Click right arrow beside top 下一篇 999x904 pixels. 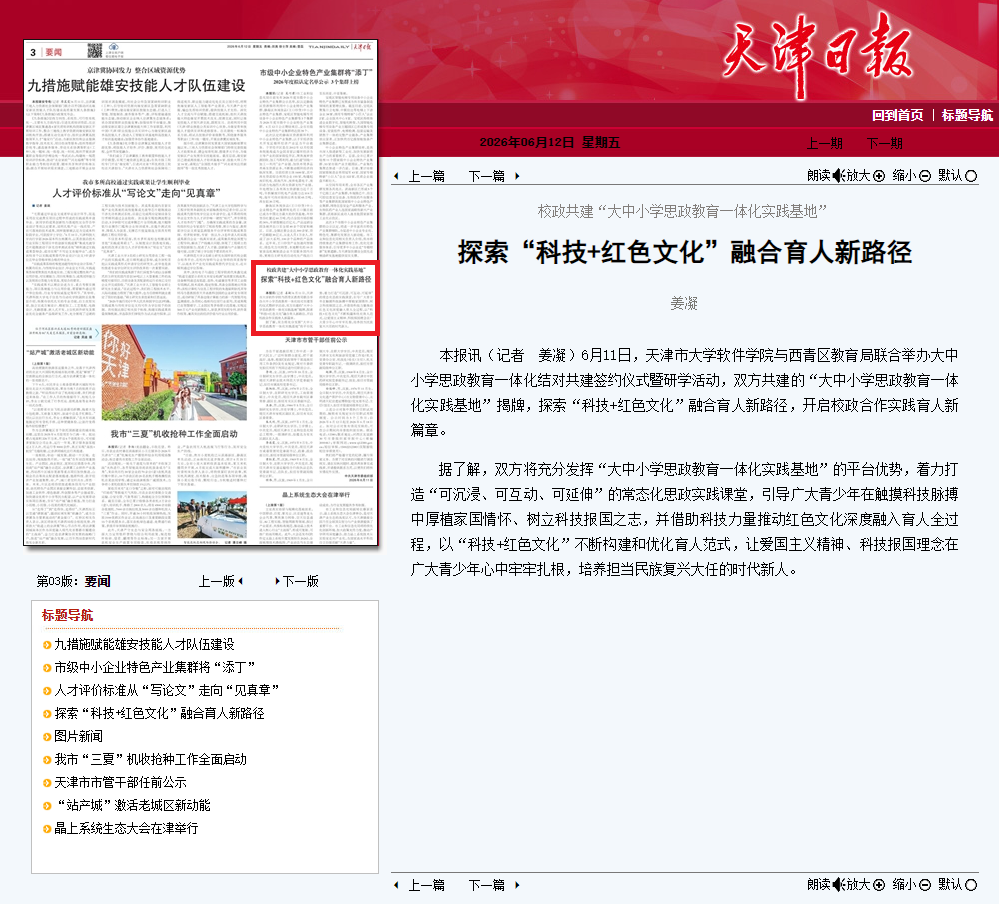tap(517, 176)
